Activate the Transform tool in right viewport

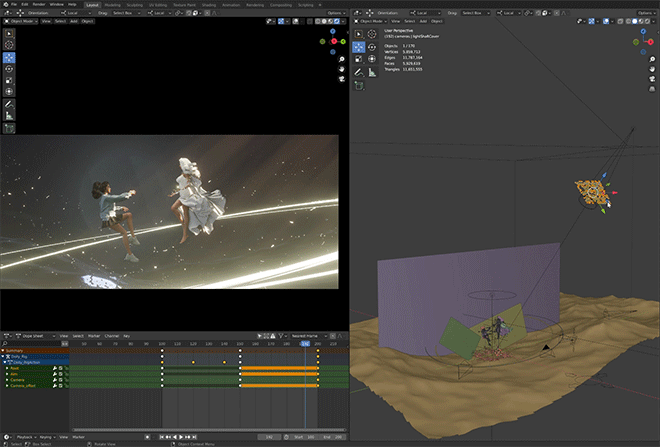372,59
